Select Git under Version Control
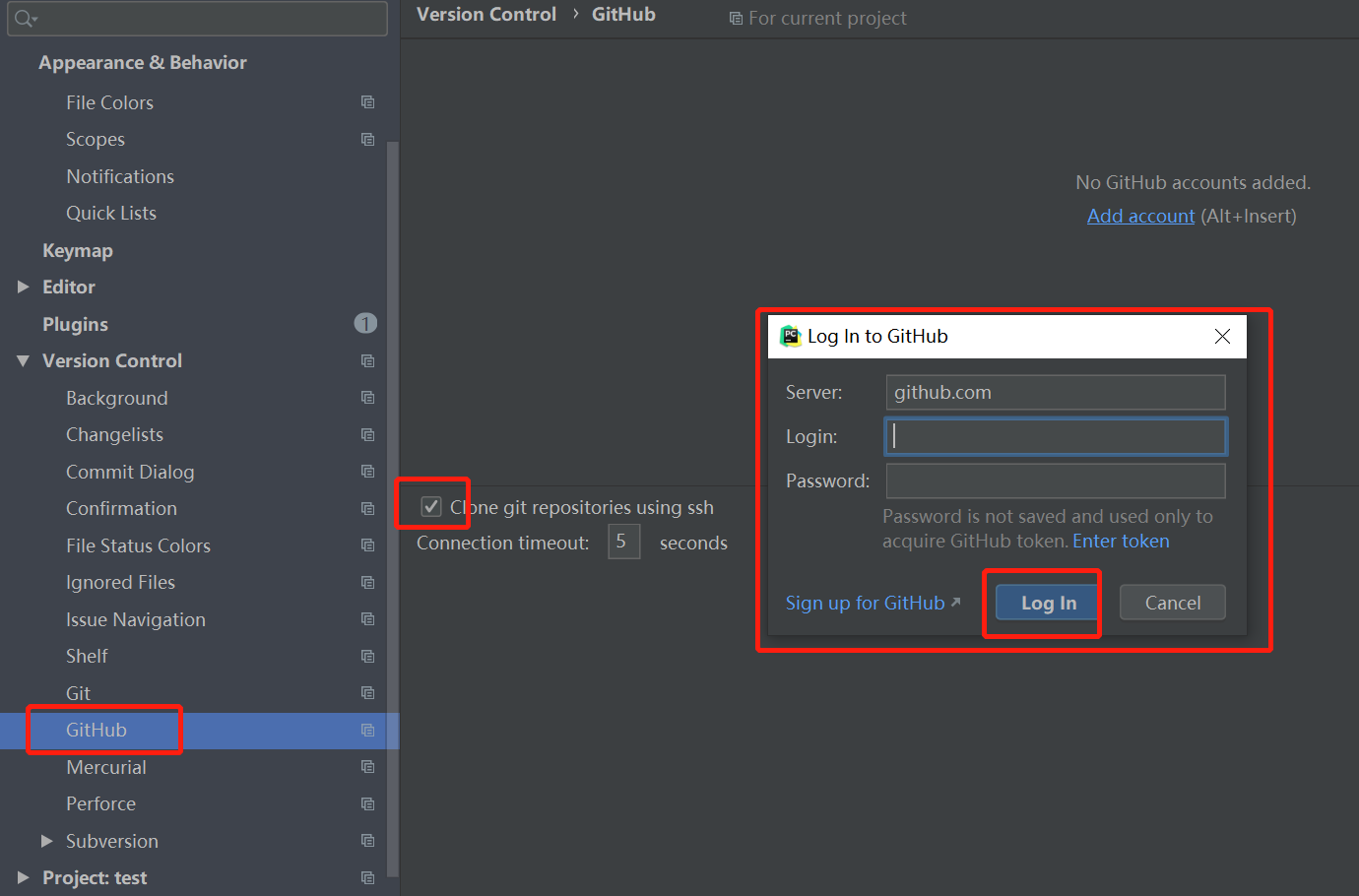Image resolution: width=1359 pixels, height=896 pixels. click(x=78, y=693)
